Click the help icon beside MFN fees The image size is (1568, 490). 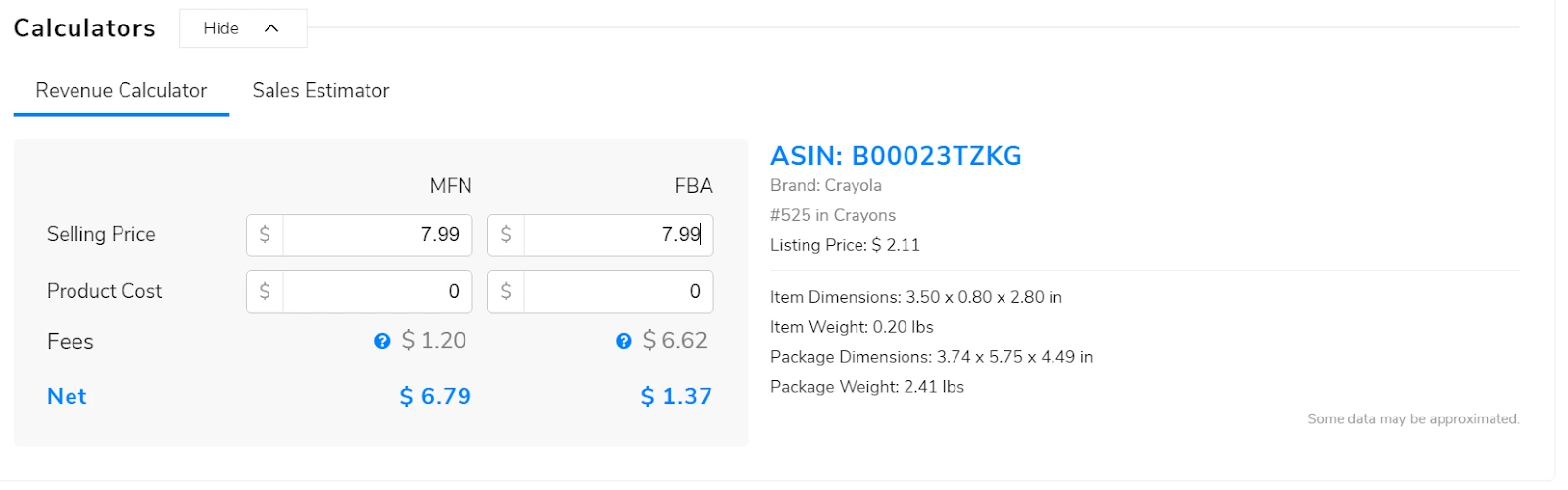pyautogui.click(x=382, y=341)
